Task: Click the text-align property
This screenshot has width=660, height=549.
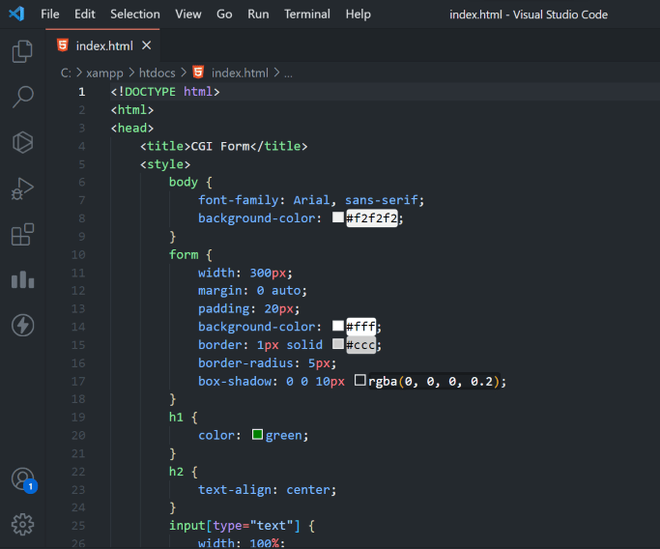Action: pyautogui.click(x=235, y=490)
